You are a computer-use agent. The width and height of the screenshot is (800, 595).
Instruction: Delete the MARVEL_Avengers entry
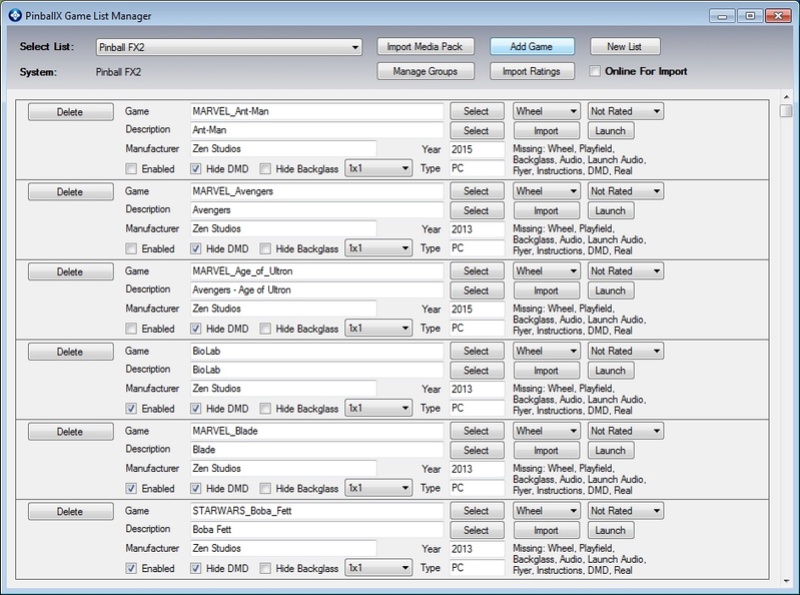(x=70, y=192)
